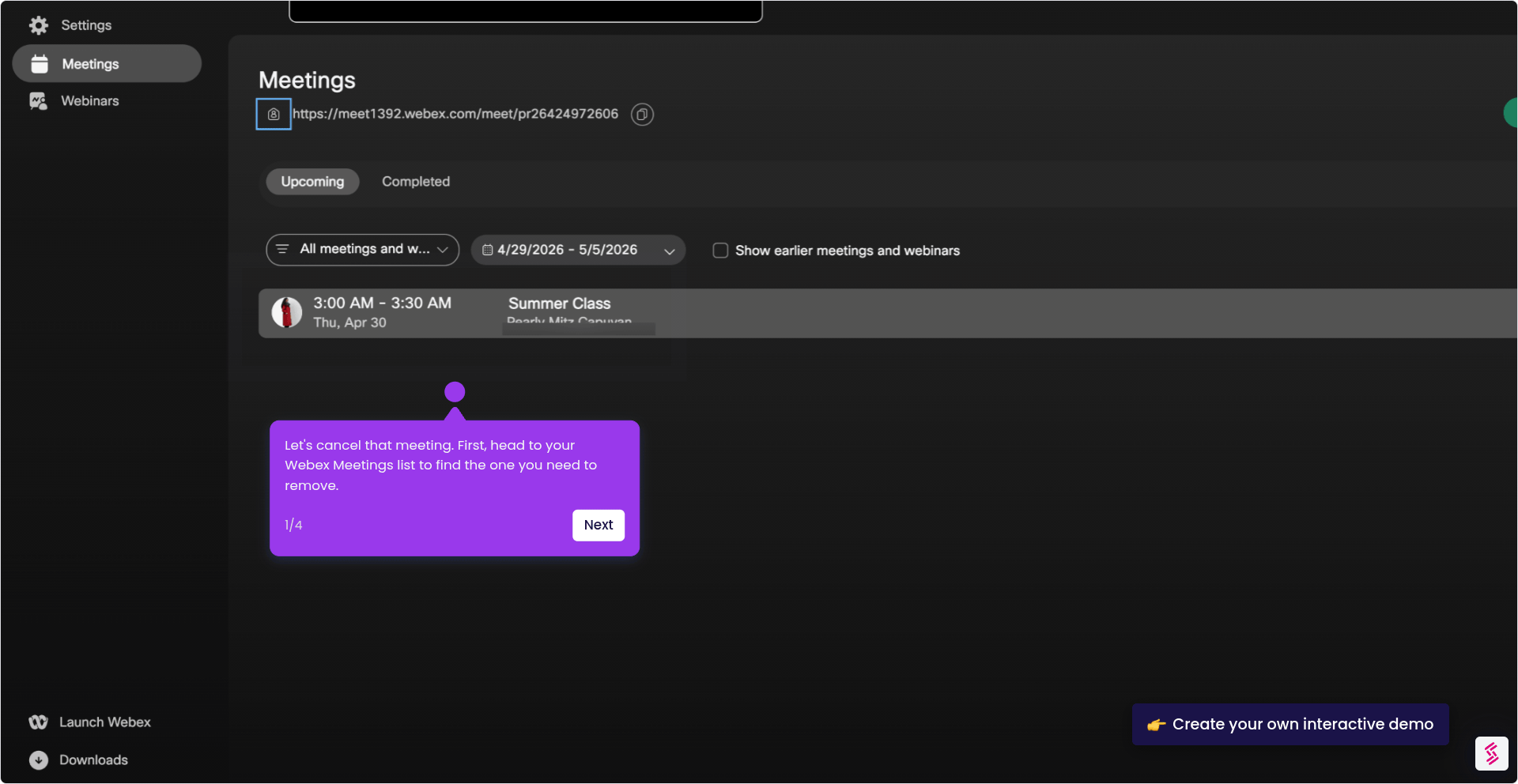1518x784 pixels.
Task: Click the Next button in the tooltip
Action: (x=599, y=526)
